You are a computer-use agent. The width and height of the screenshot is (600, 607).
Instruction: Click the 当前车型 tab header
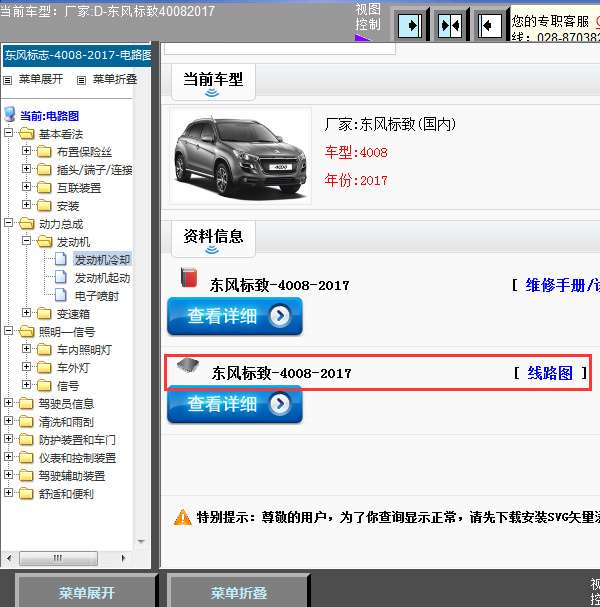point(213,82)
